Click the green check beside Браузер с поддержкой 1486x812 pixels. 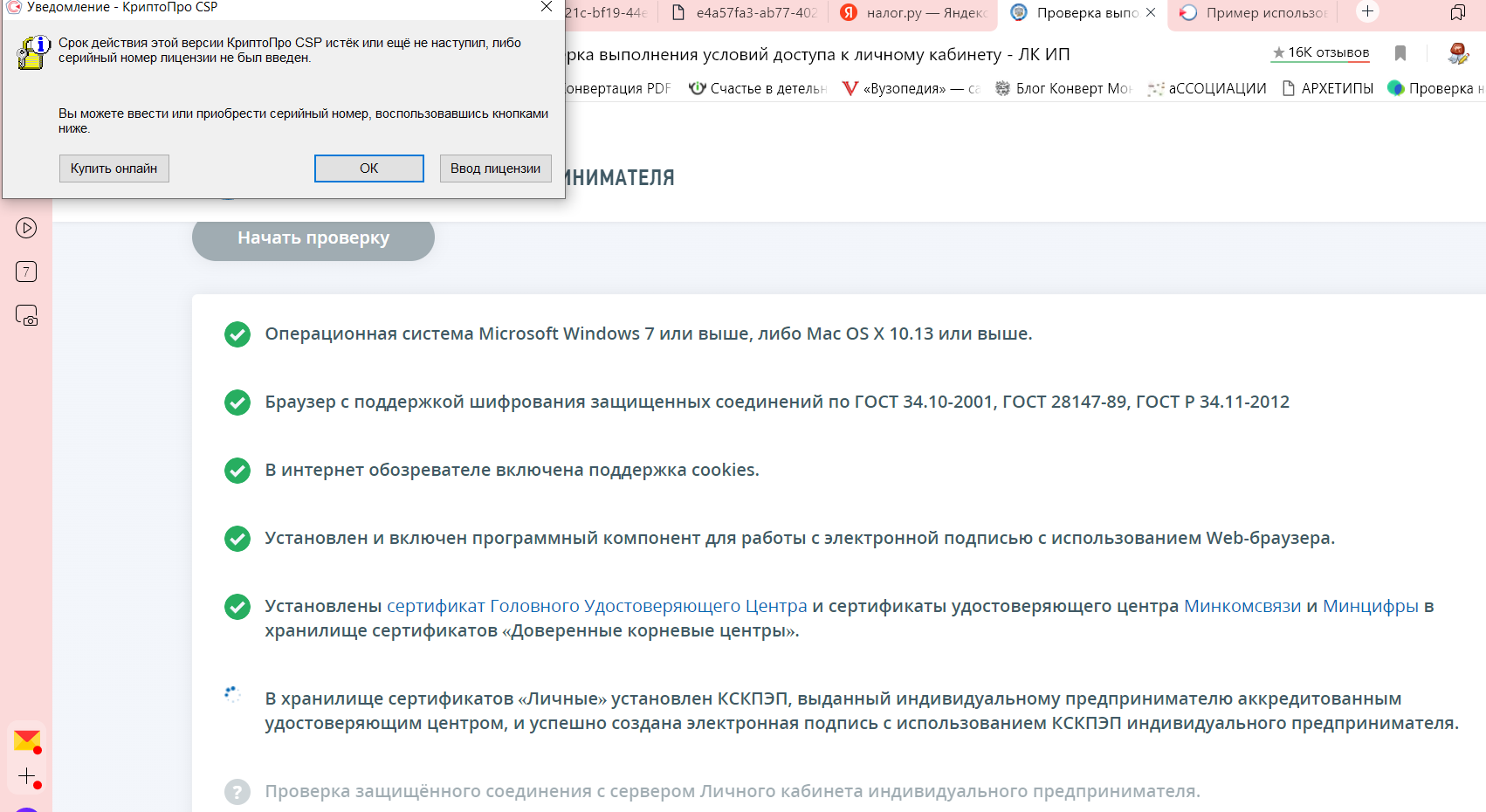click(x=237, y=403)
